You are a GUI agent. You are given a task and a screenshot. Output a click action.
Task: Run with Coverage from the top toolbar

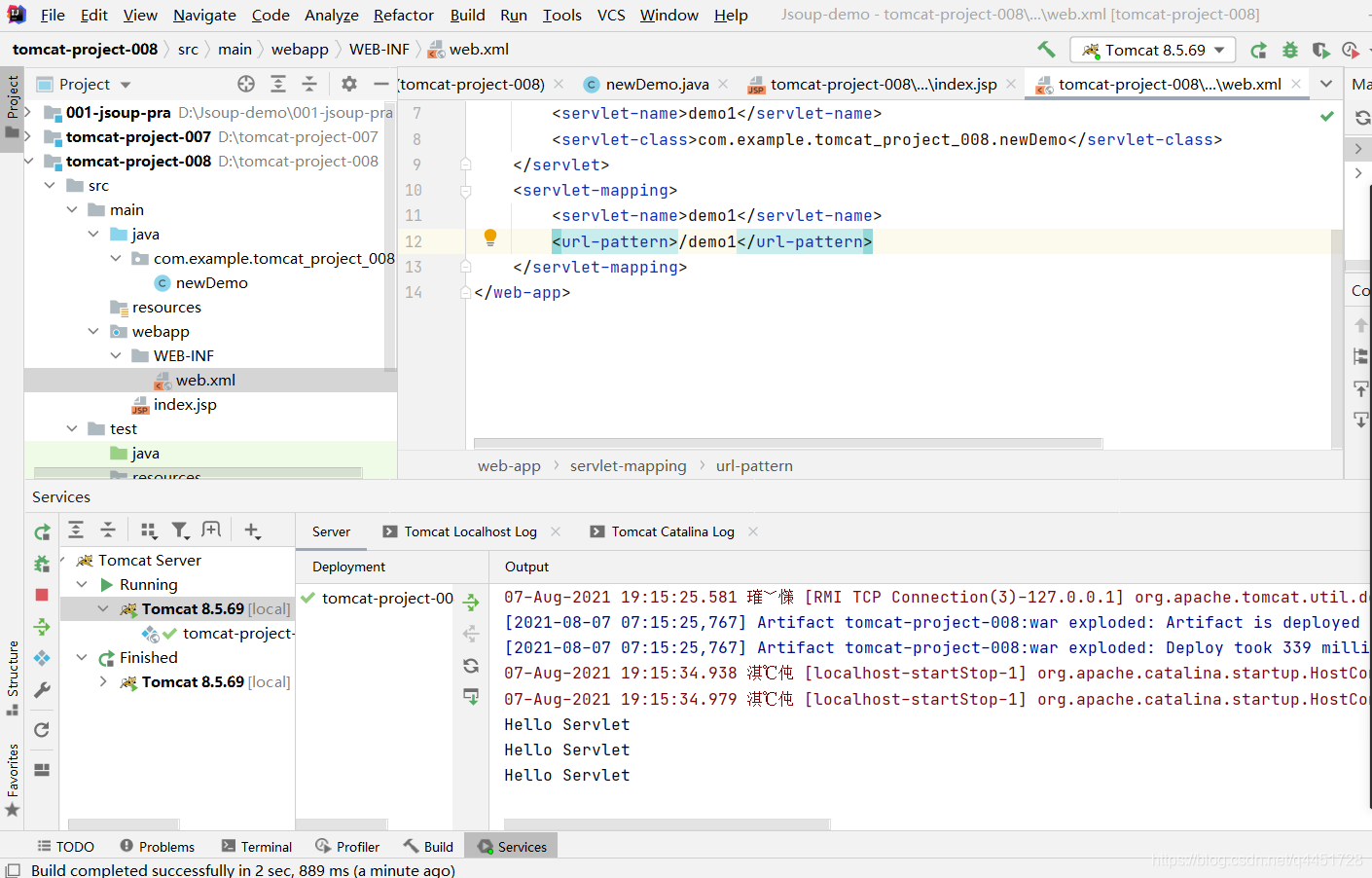tap(1320, 50)
